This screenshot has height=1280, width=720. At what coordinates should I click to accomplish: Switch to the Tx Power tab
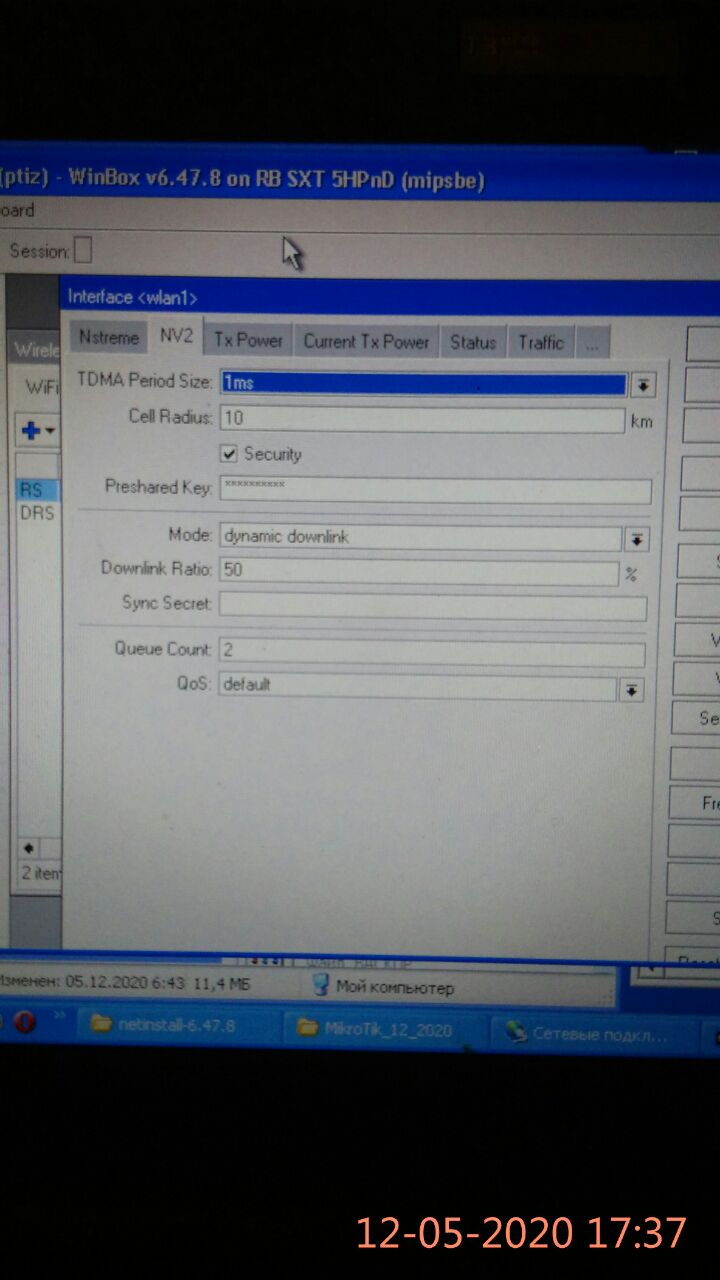(x=248, y=340)
